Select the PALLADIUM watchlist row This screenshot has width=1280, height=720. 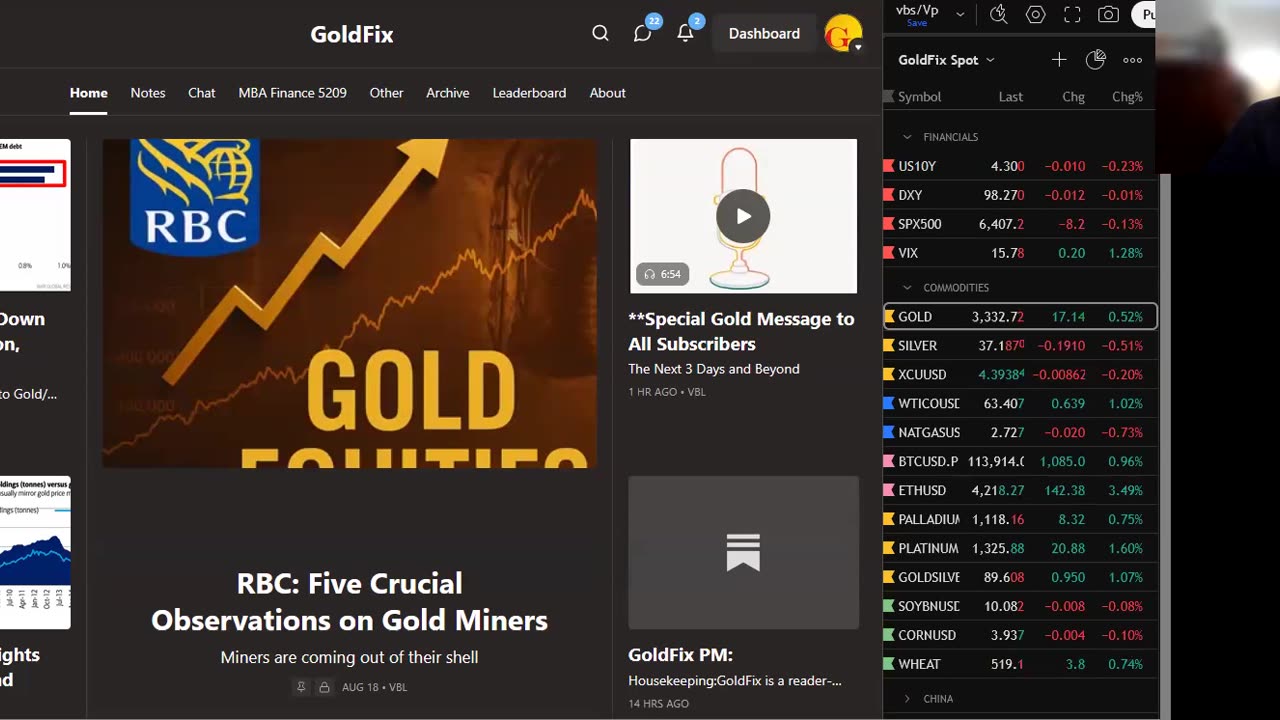pos(1020,519)
